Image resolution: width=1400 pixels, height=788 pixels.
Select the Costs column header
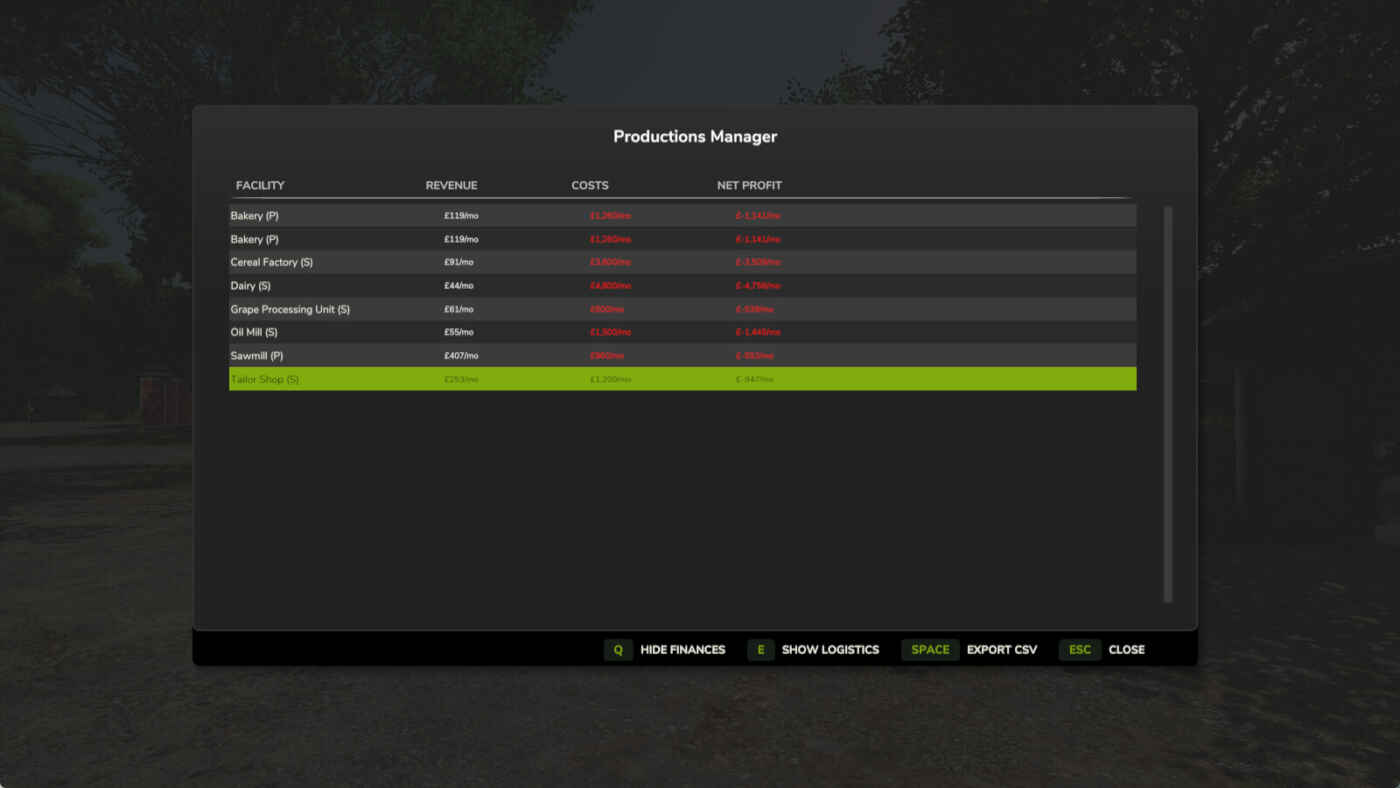click(590, 185)
